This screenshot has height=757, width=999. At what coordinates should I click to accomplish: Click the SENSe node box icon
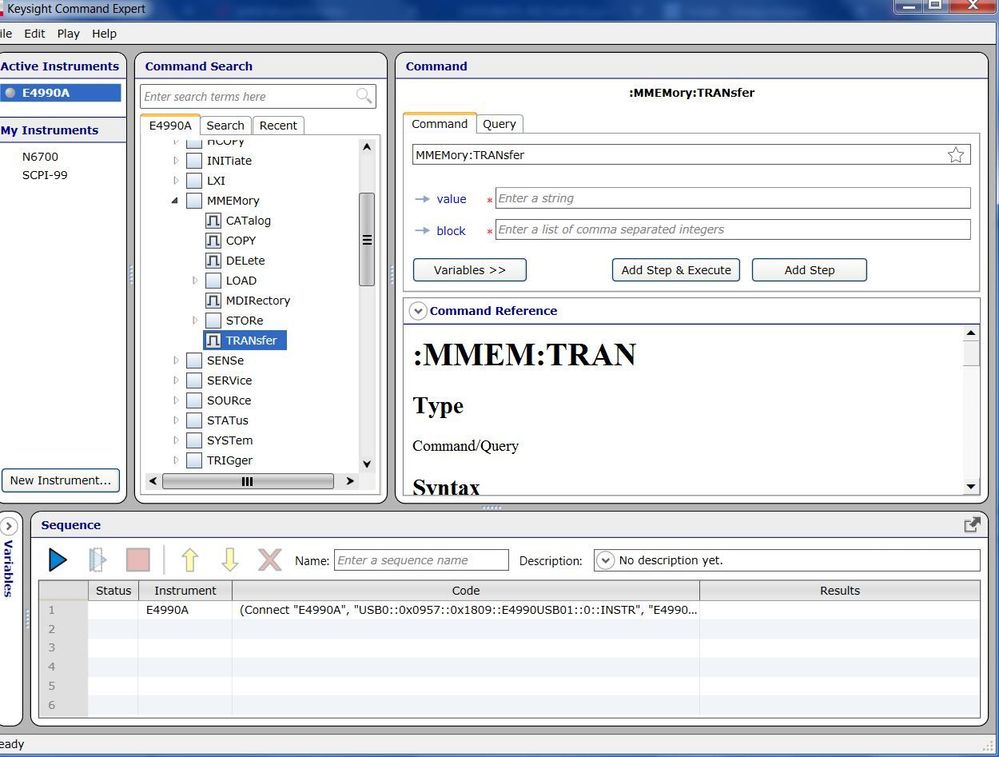tap(194, 360)
